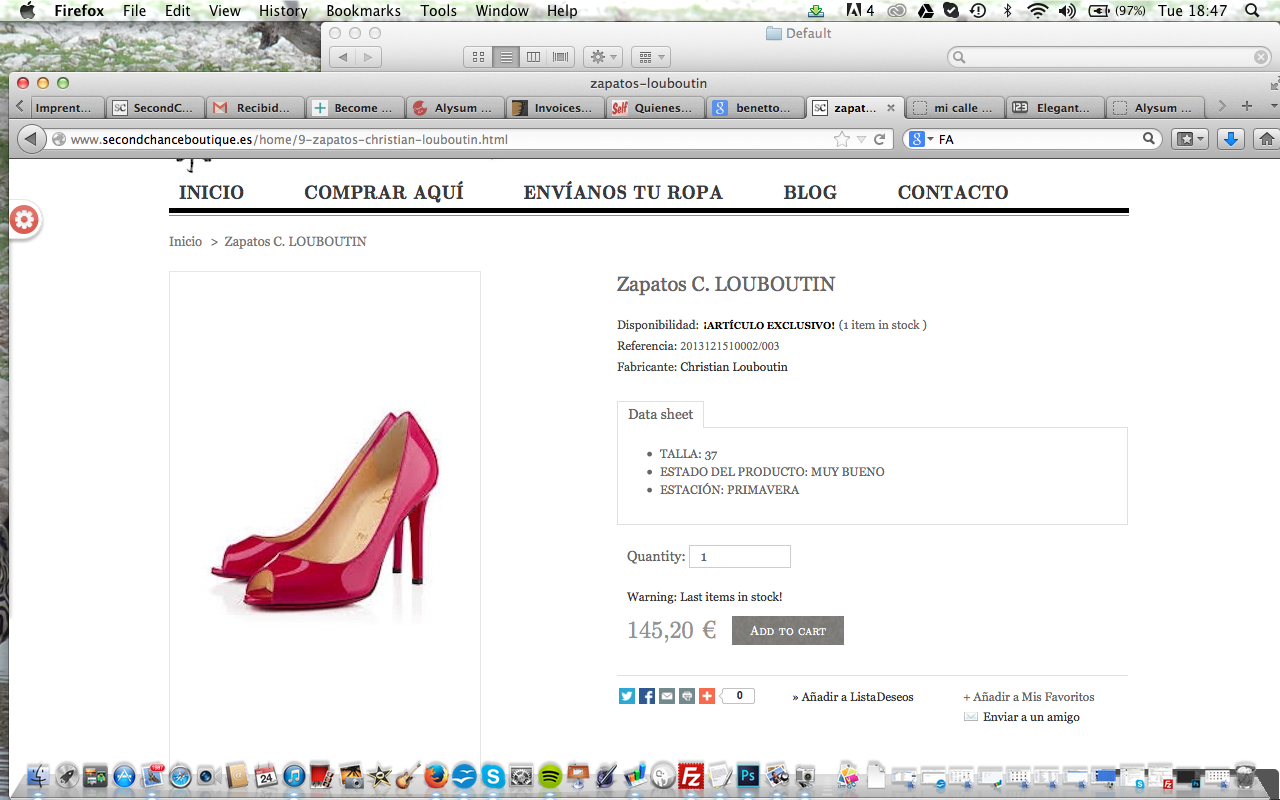Go back with Firefox's back arrow button

(x=32, y=139)
